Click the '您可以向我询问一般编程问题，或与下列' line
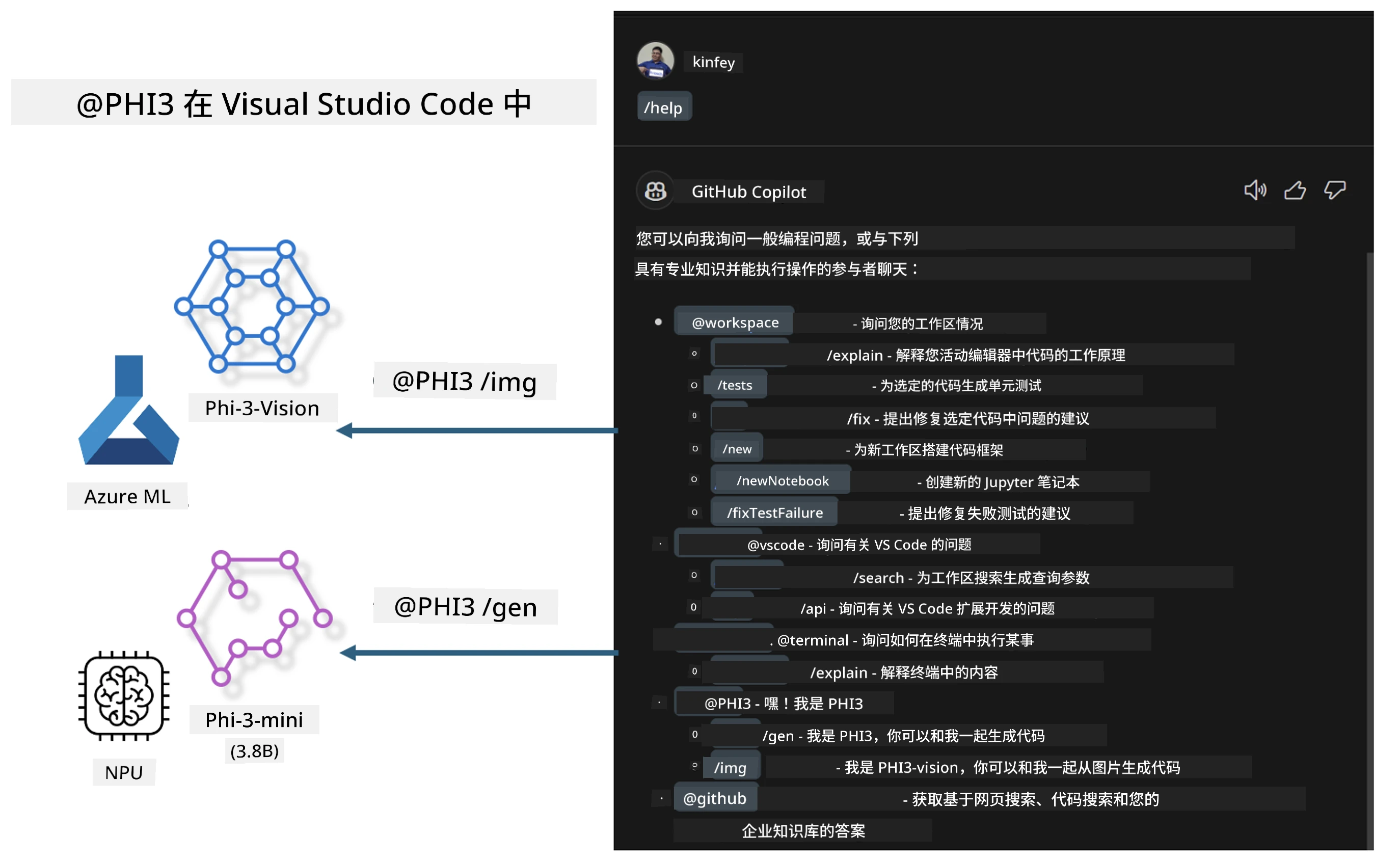This screenshot has height=862, width=1400. point(777,238)
